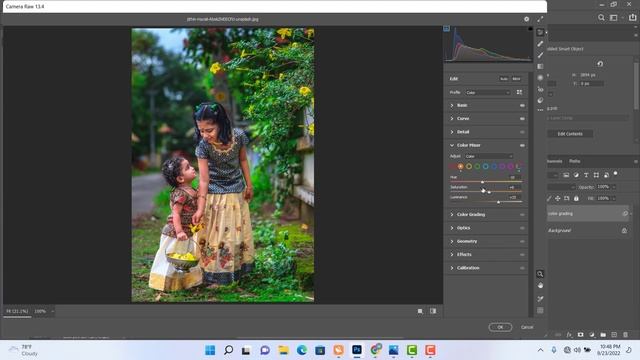Select the aqua color channel circle
640x360 pixels.
pos(486,167)
